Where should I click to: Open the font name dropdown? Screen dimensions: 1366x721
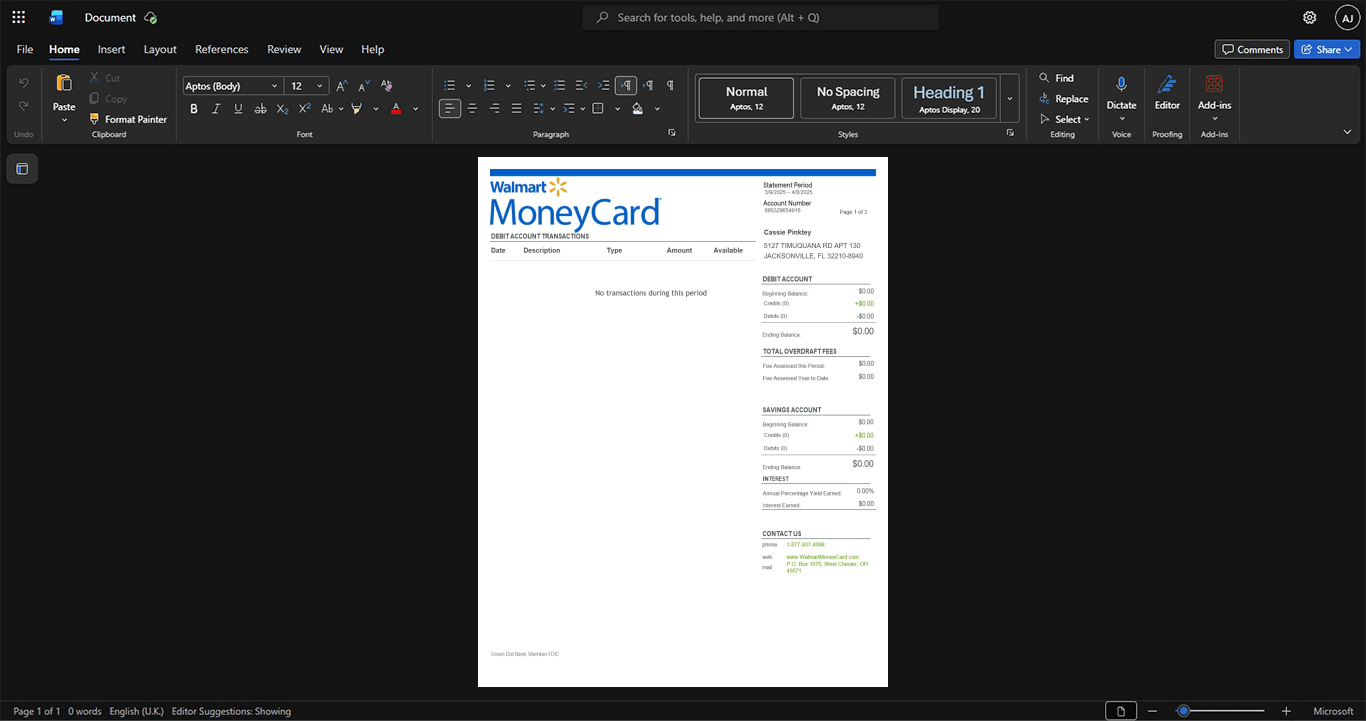[x=275, y=86]
